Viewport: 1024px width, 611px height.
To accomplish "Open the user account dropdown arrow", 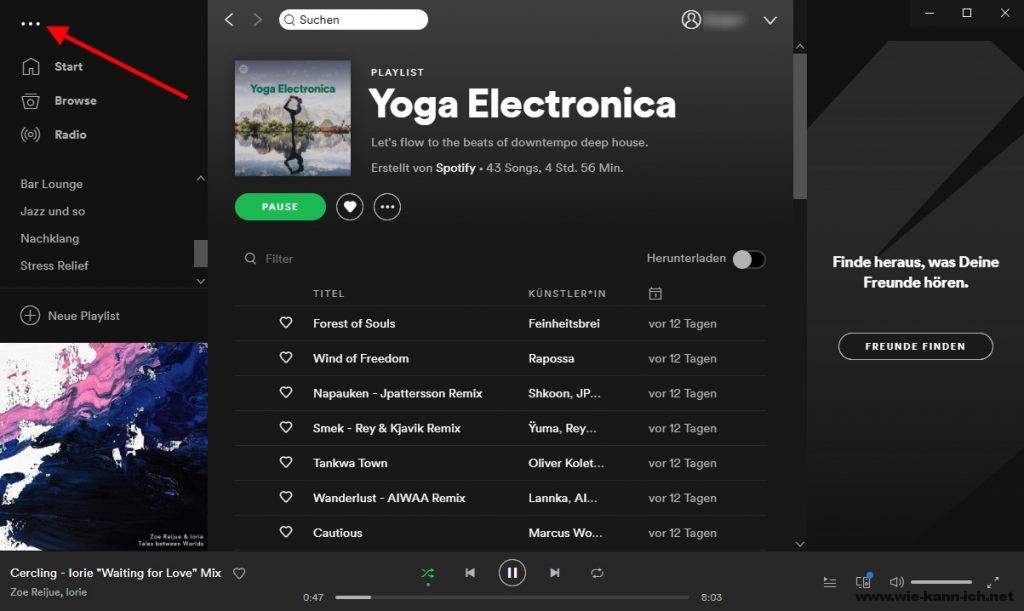I will coord(770,20).
